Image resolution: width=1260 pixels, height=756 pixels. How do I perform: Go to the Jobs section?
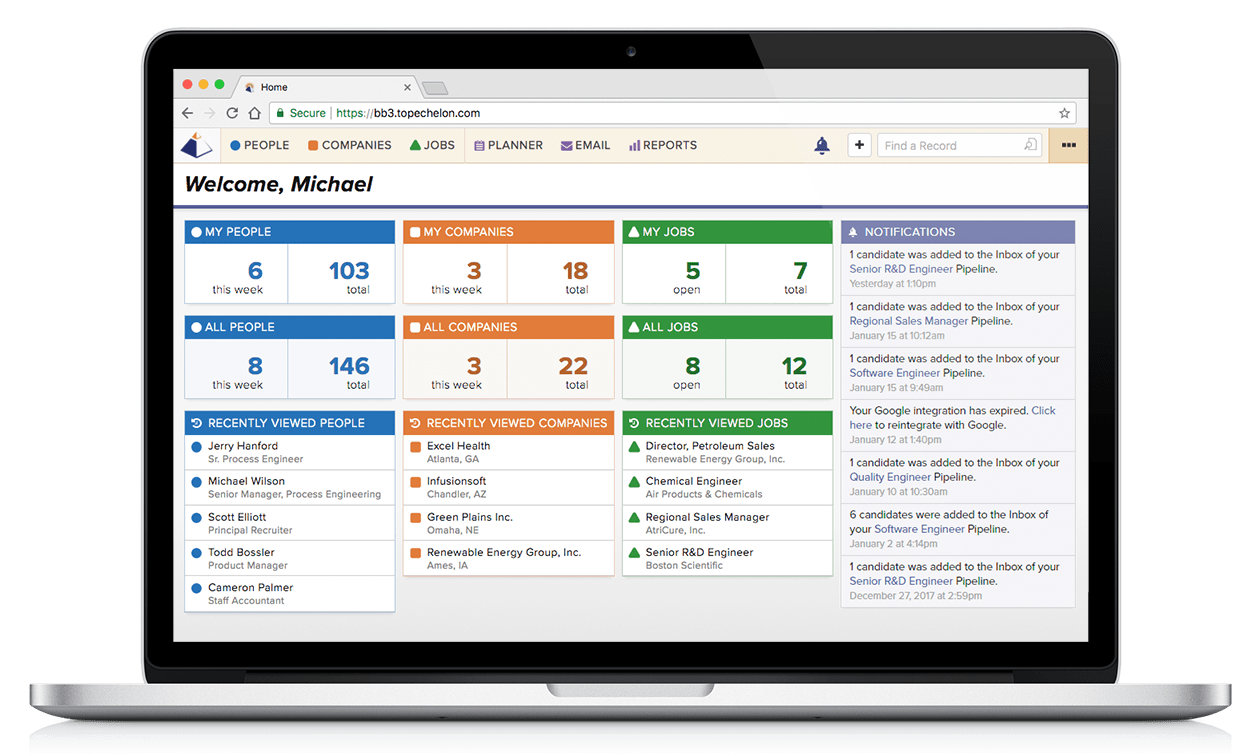click(x=432, y=145)
